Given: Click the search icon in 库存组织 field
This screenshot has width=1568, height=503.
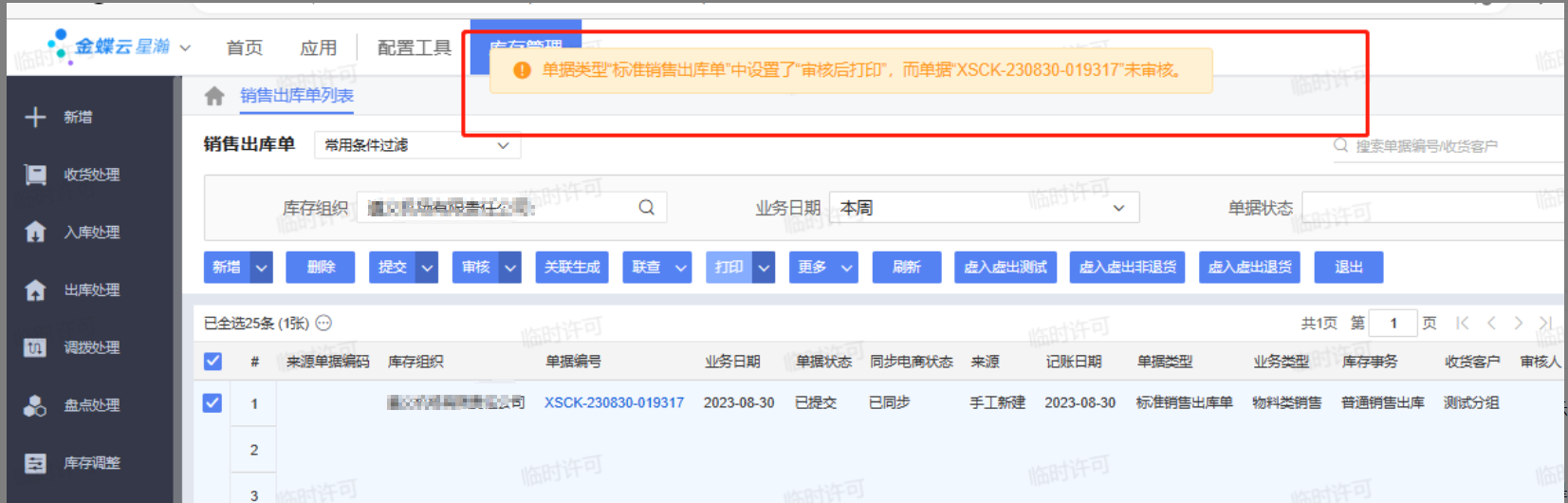Looking at the screenshot, I should click(x=646, y=208).
